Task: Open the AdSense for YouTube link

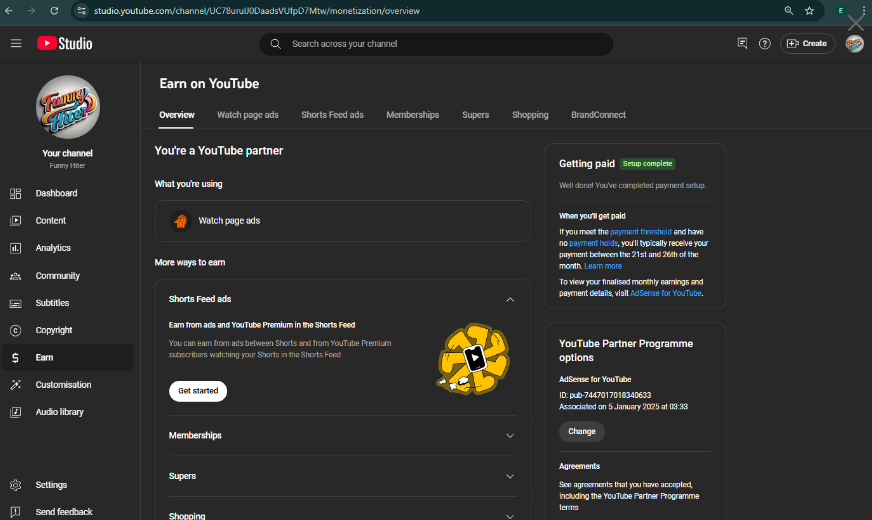Action: pos(666,293)
